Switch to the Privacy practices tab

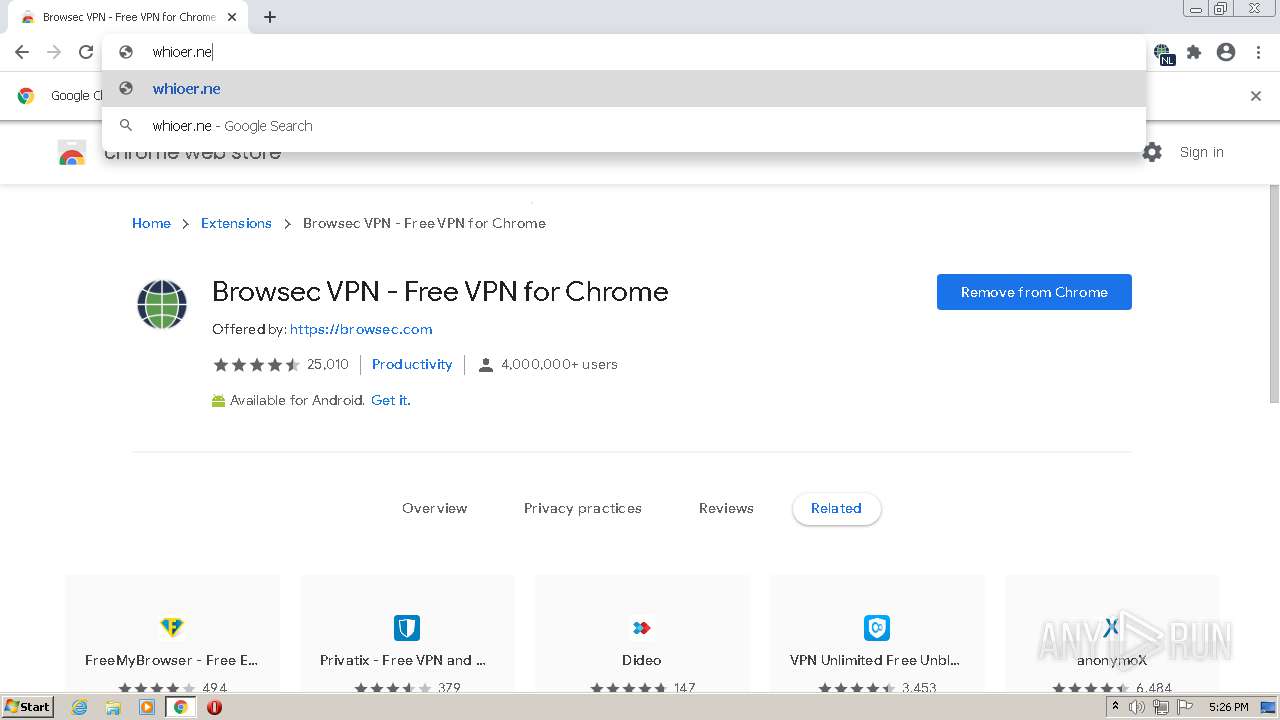[583, 508]
